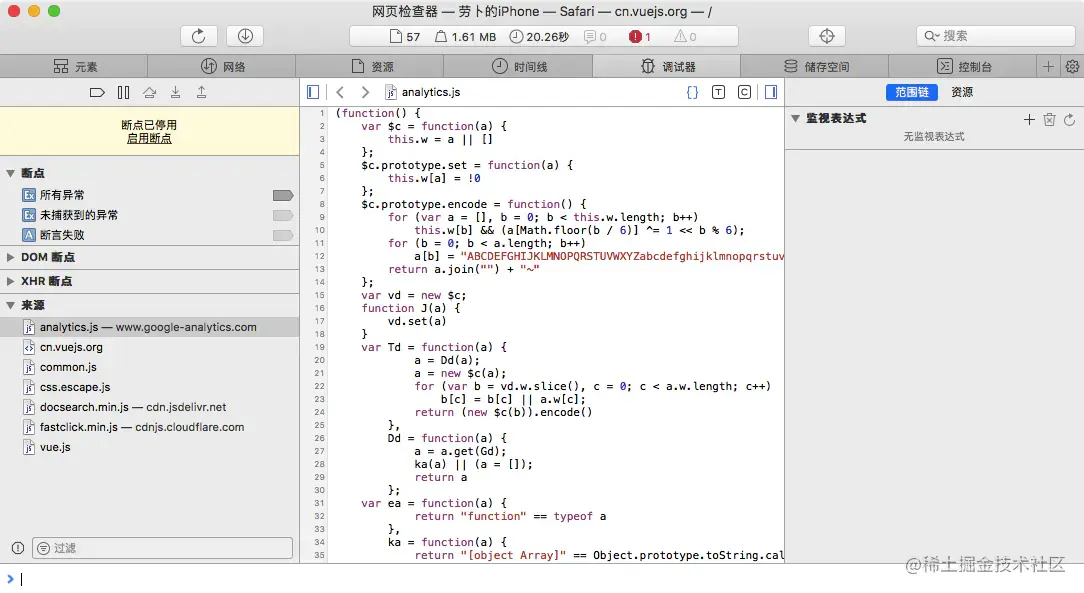The image size is (1084, 593).
Task: Select fastclick.min.js source file
Action: point(149,427)
